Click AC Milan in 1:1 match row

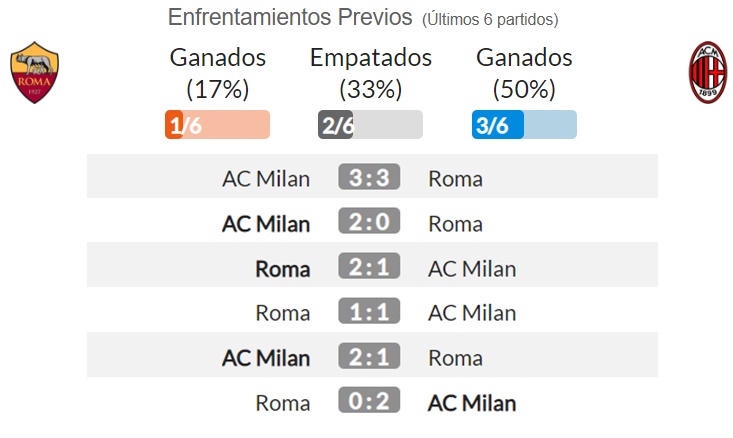coord(472,313)
